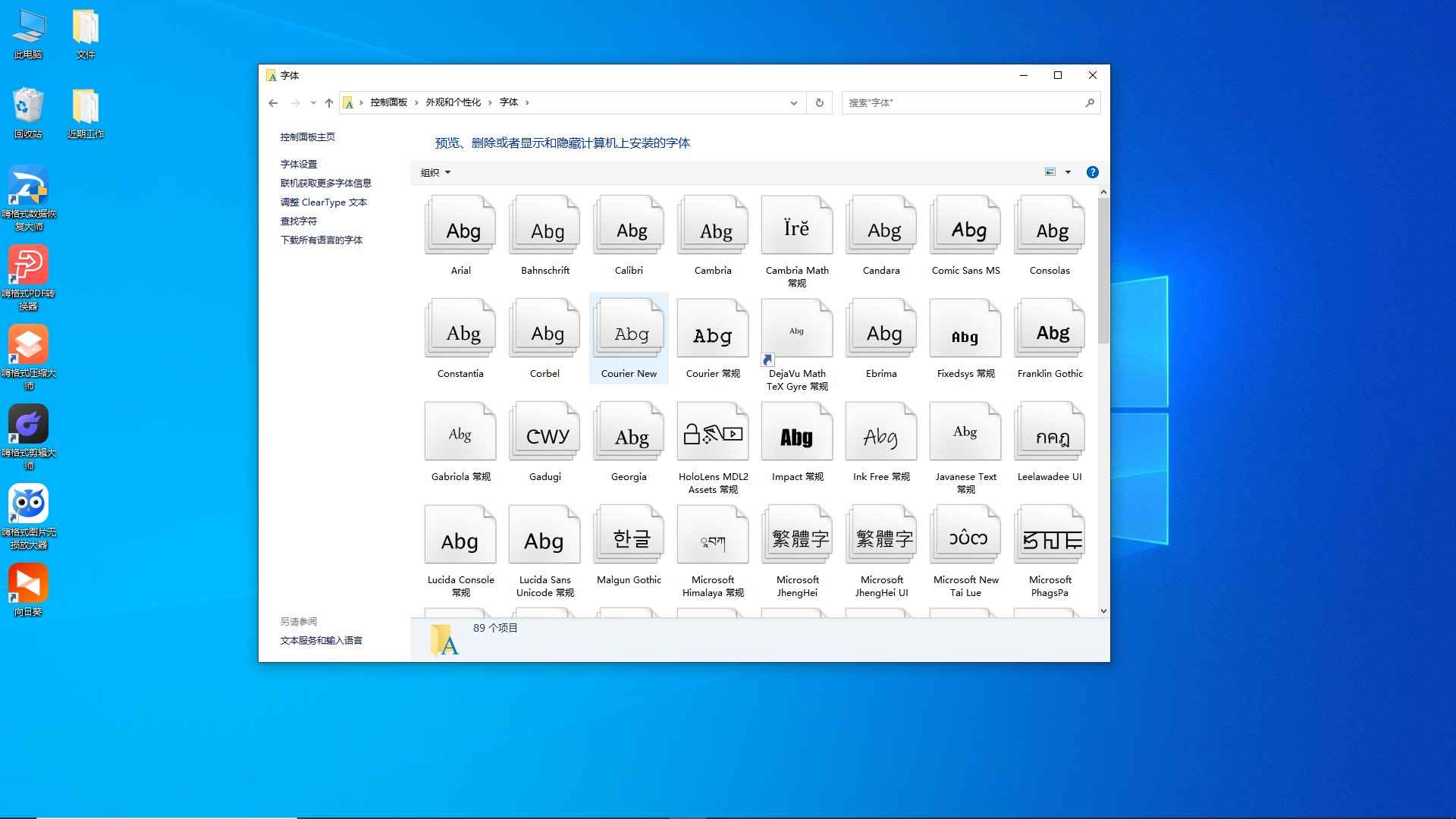The image size is (1456, 819).
Task: Click the Back navigation arrow
Action: [x=273, y=102]
